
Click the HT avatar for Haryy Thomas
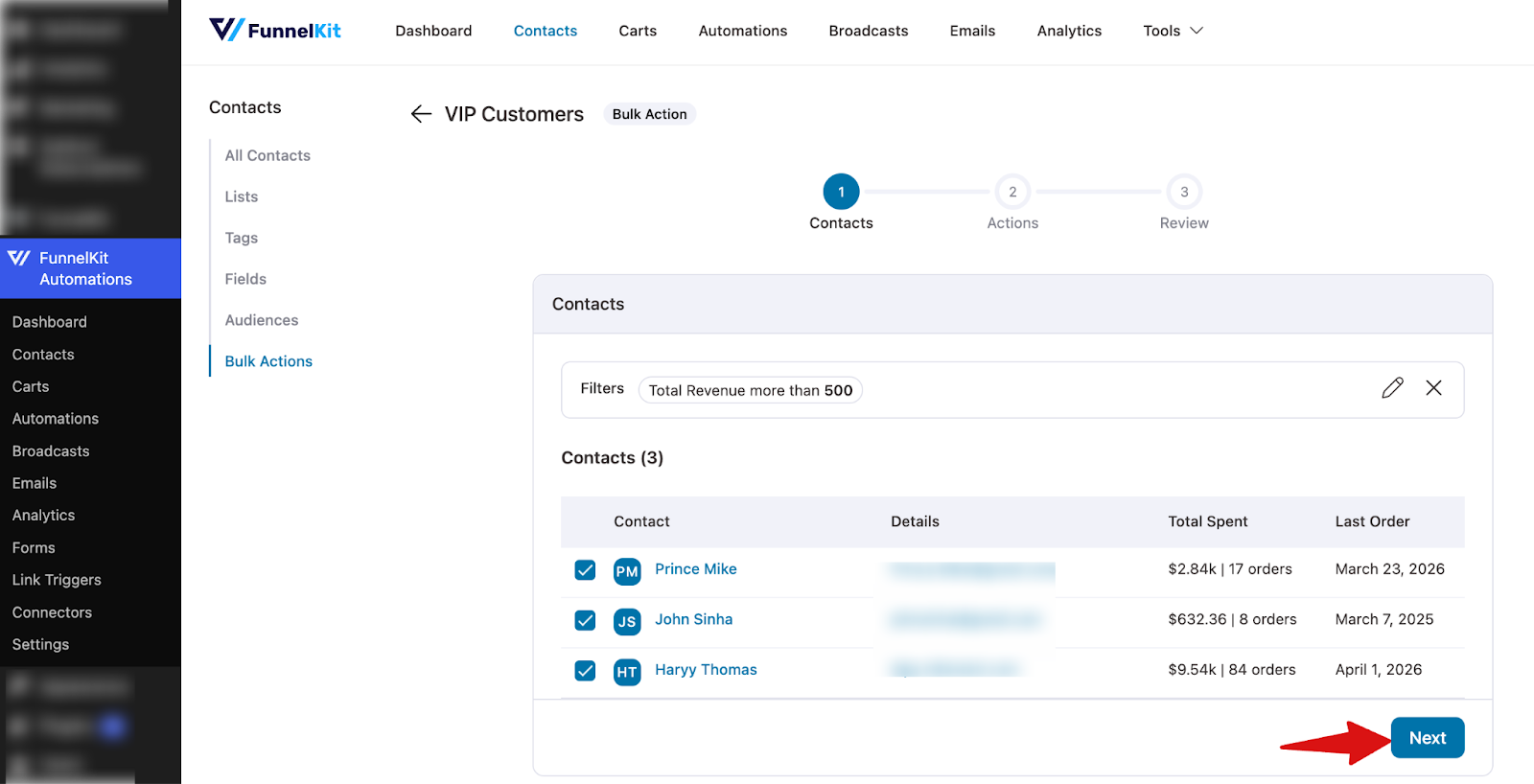pos(627,672)
